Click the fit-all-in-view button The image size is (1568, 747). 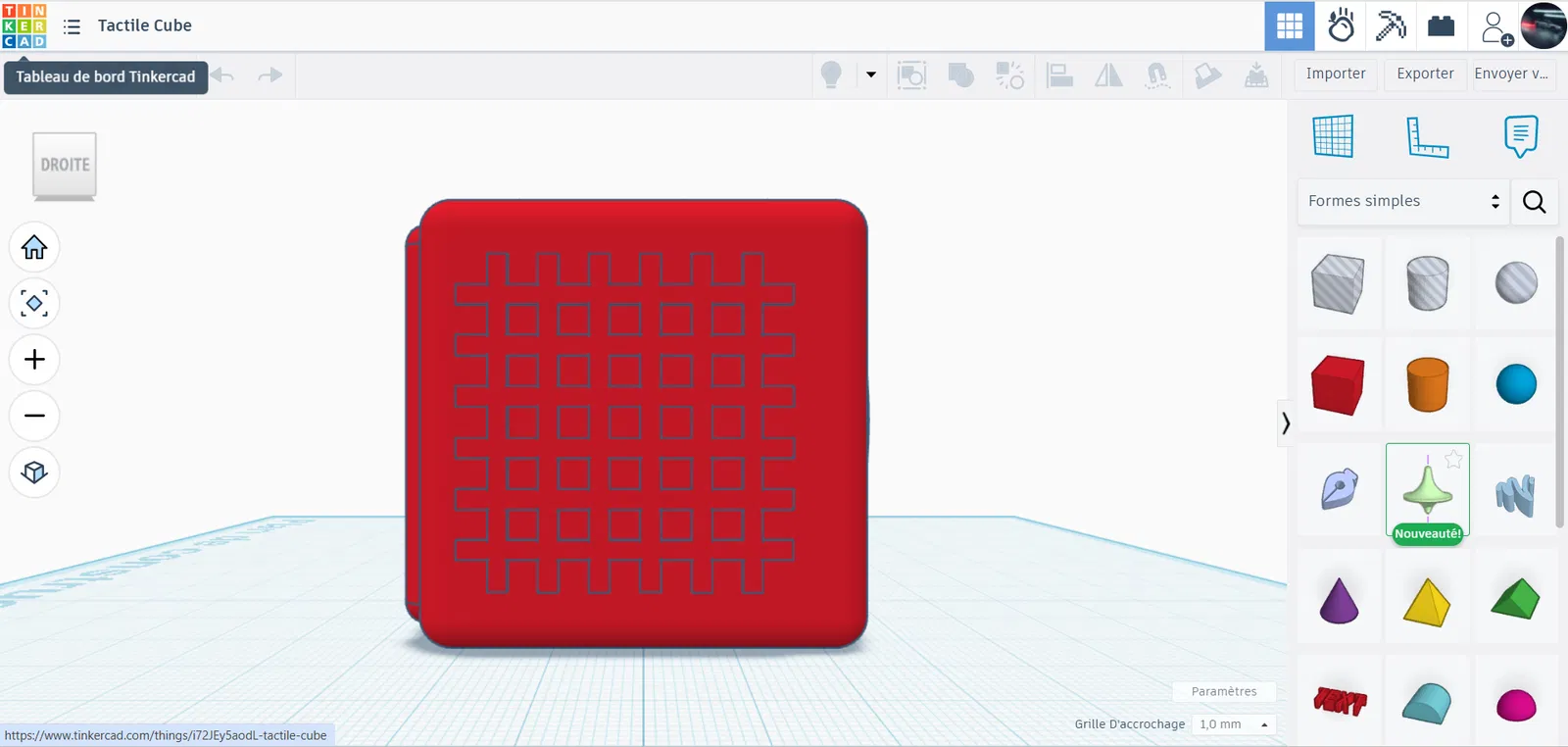point(34,304)
